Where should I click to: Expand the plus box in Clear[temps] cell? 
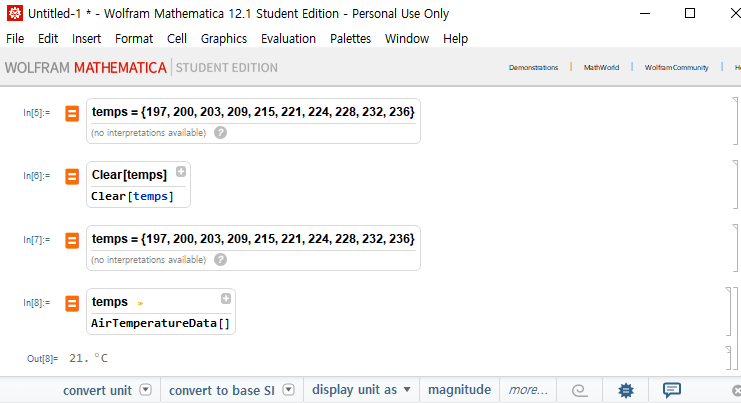[x=181, y=171]
